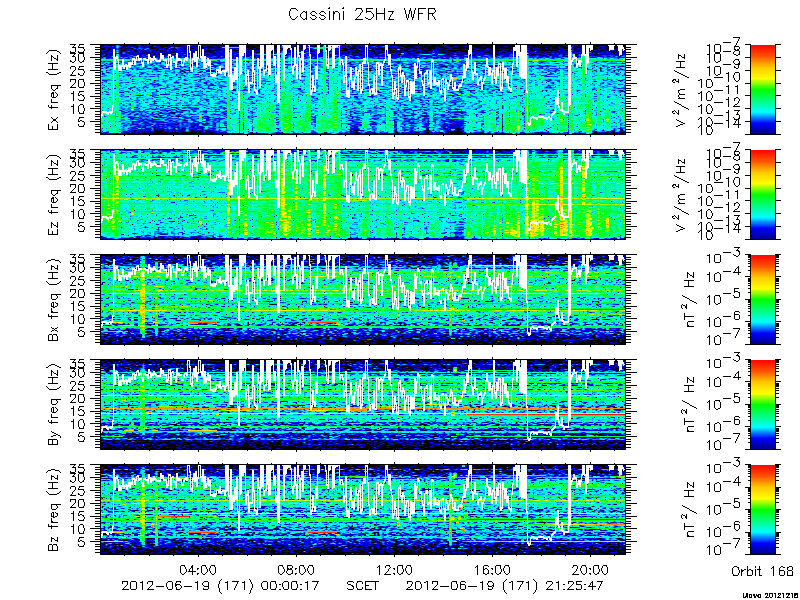Click the end time 2012-06-19 (171) 21:25:47
The width and height of the screenshot is (800, 600).
tap(505, 586)
